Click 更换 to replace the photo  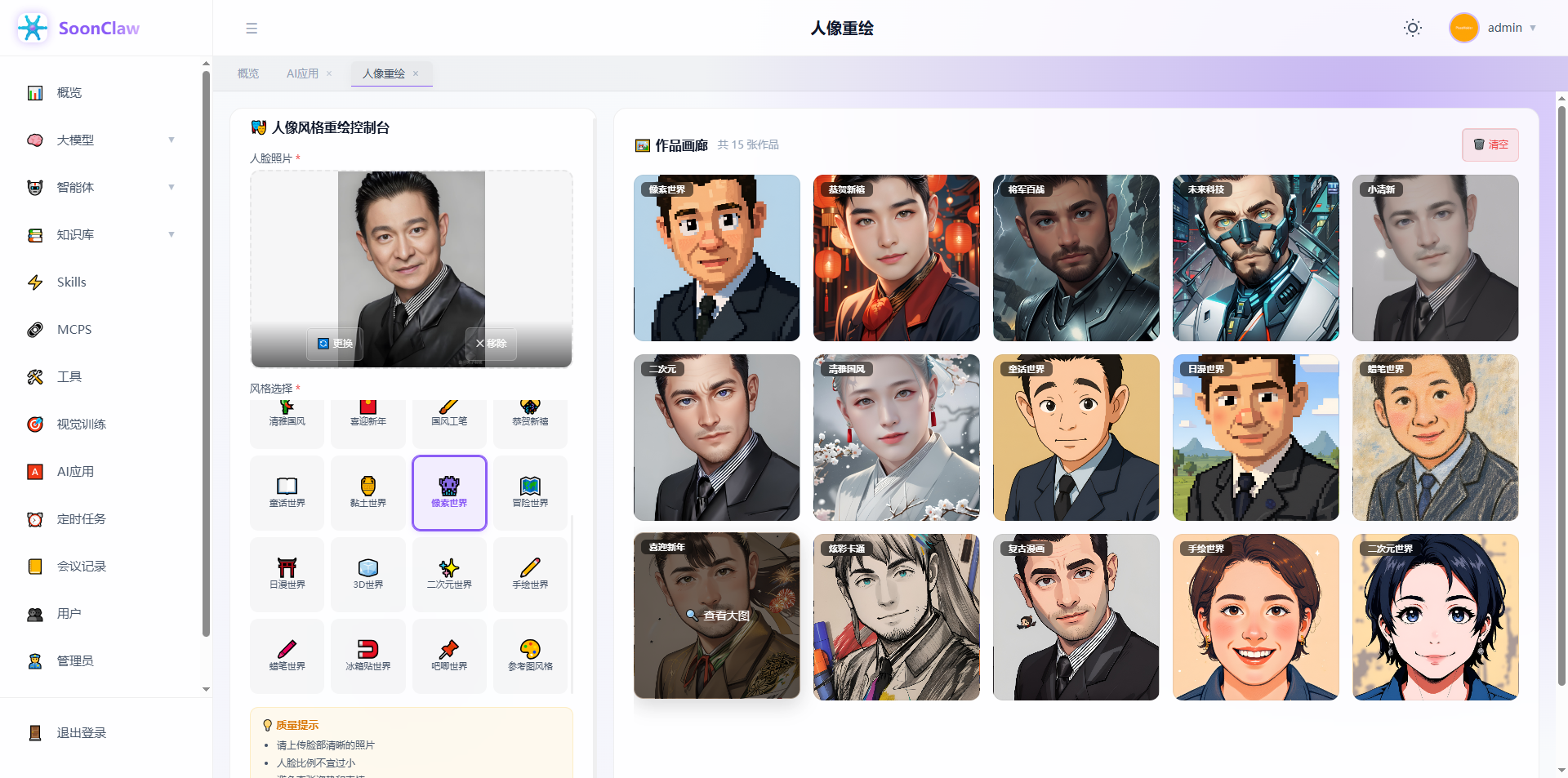[335, 344]
